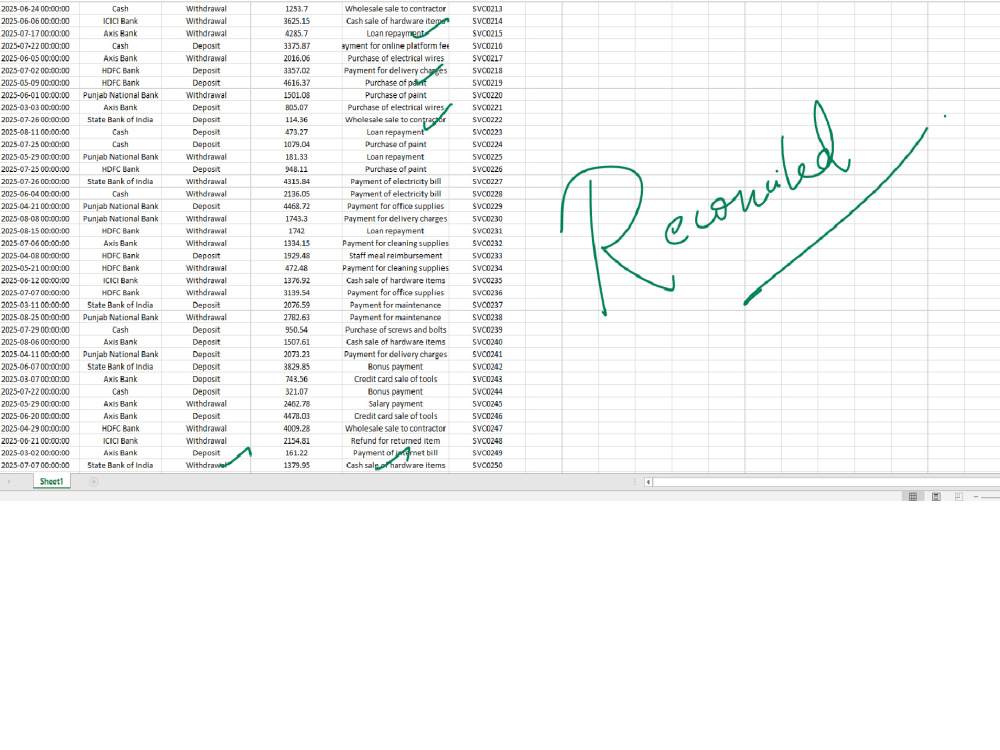Click date cell 2025-07-17 00:00:00
Viewport: 1000px width, 750px height.
pyautogui.click(x=40, y=33)
